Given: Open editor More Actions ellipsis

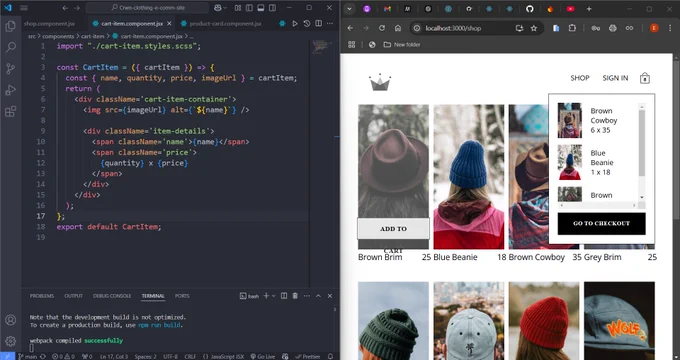Looking at the screenshot, I should click(330, 24).
